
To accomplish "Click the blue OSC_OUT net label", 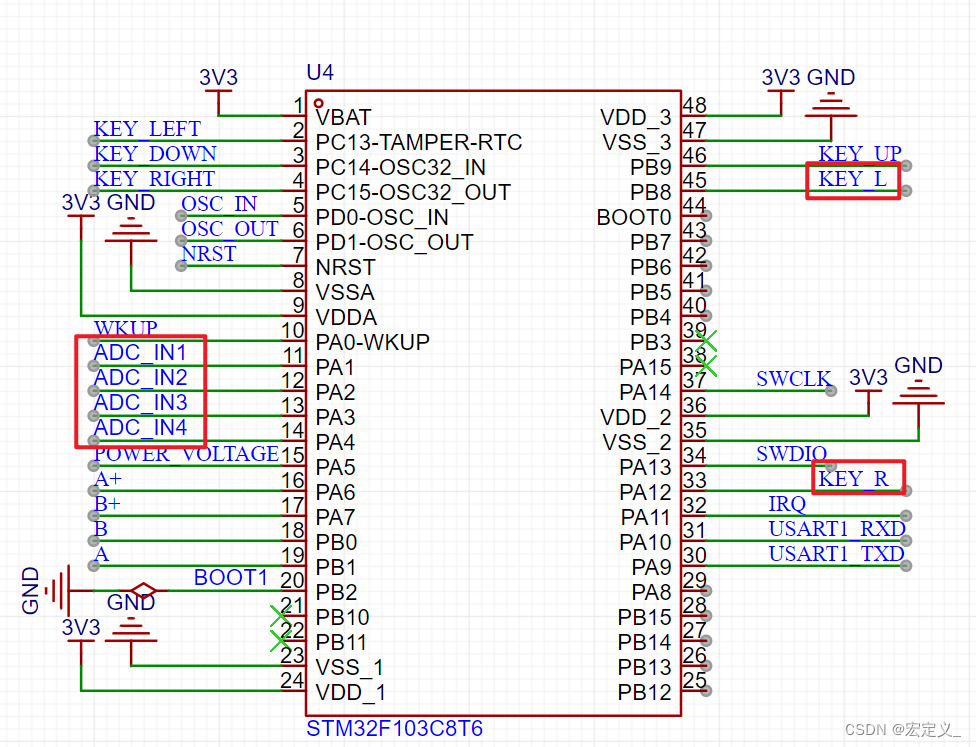I will (229, 228).
